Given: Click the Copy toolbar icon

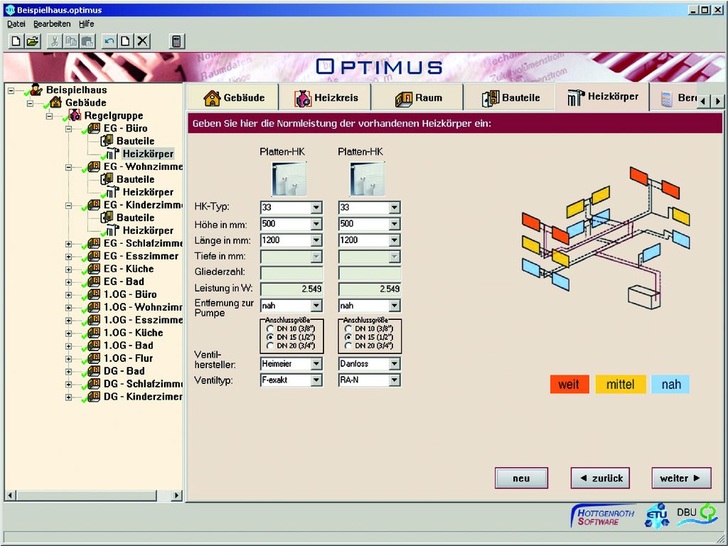Looking at the screenshot, I should [x=71, y=41].
